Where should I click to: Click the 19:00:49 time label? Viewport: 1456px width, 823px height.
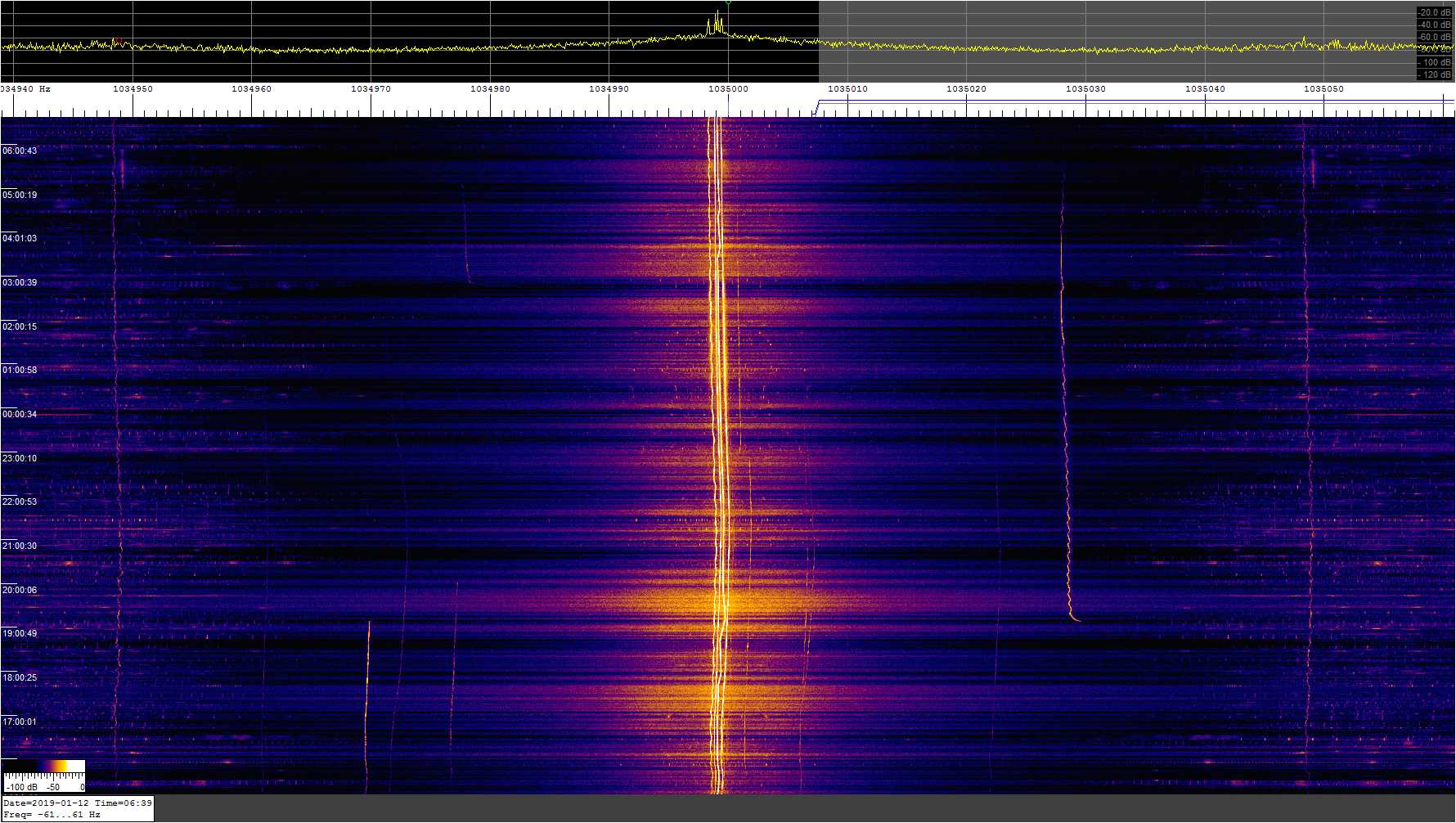[20, 633]
